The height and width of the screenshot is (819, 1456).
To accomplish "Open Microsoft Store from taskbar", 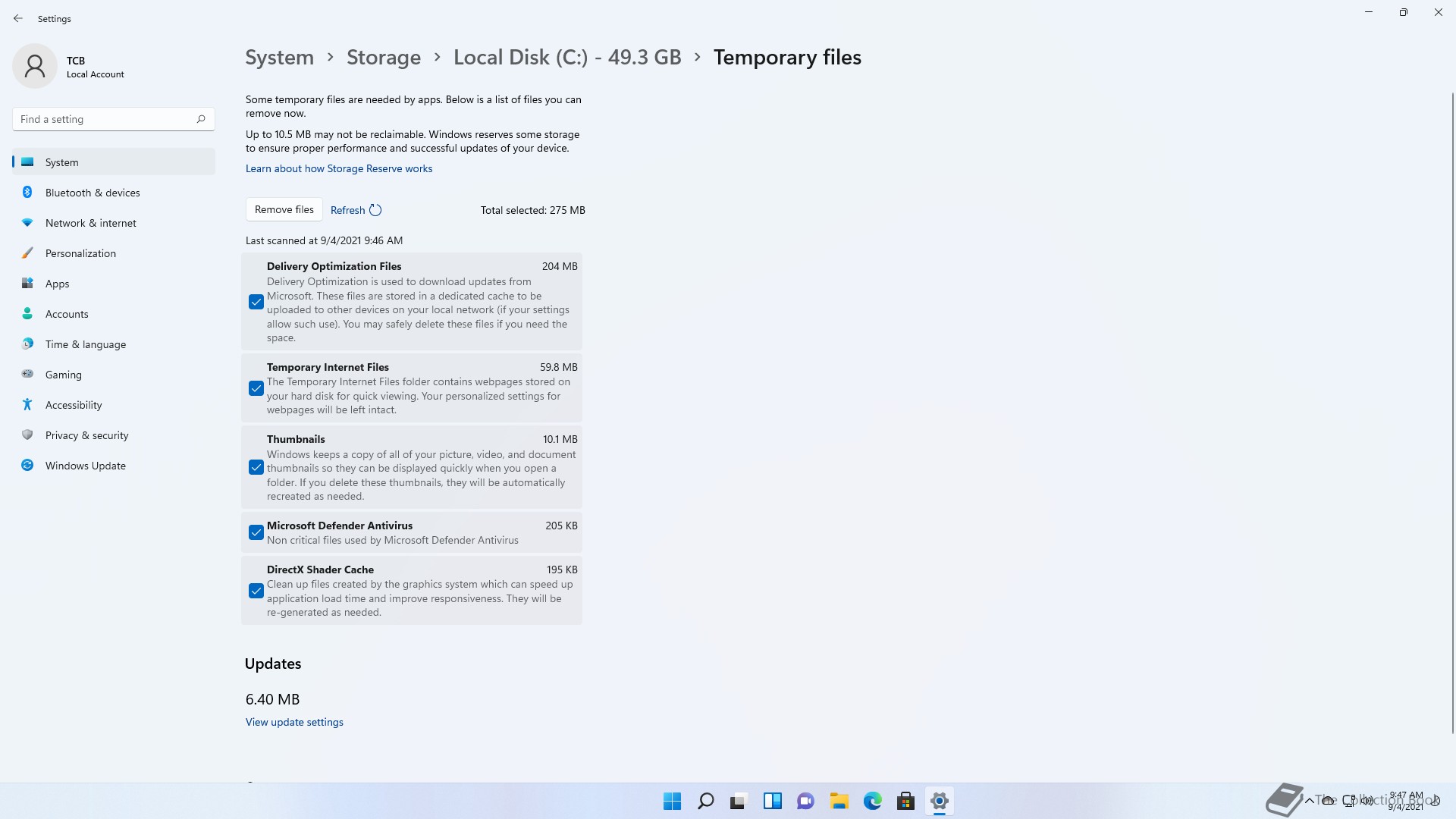I will (x=905, y=801).
